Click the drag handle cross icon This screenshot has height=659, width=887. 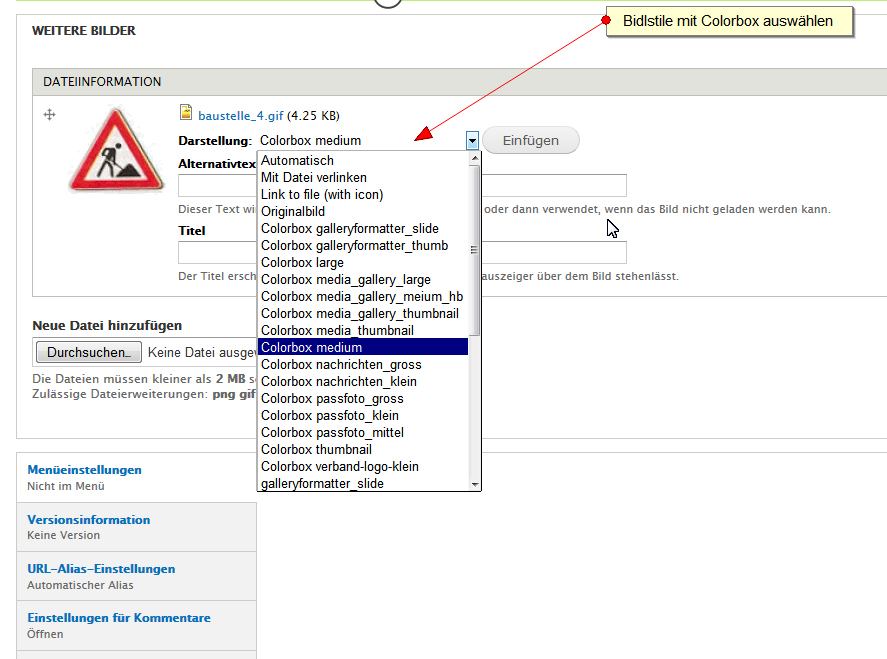pos(49,115)
